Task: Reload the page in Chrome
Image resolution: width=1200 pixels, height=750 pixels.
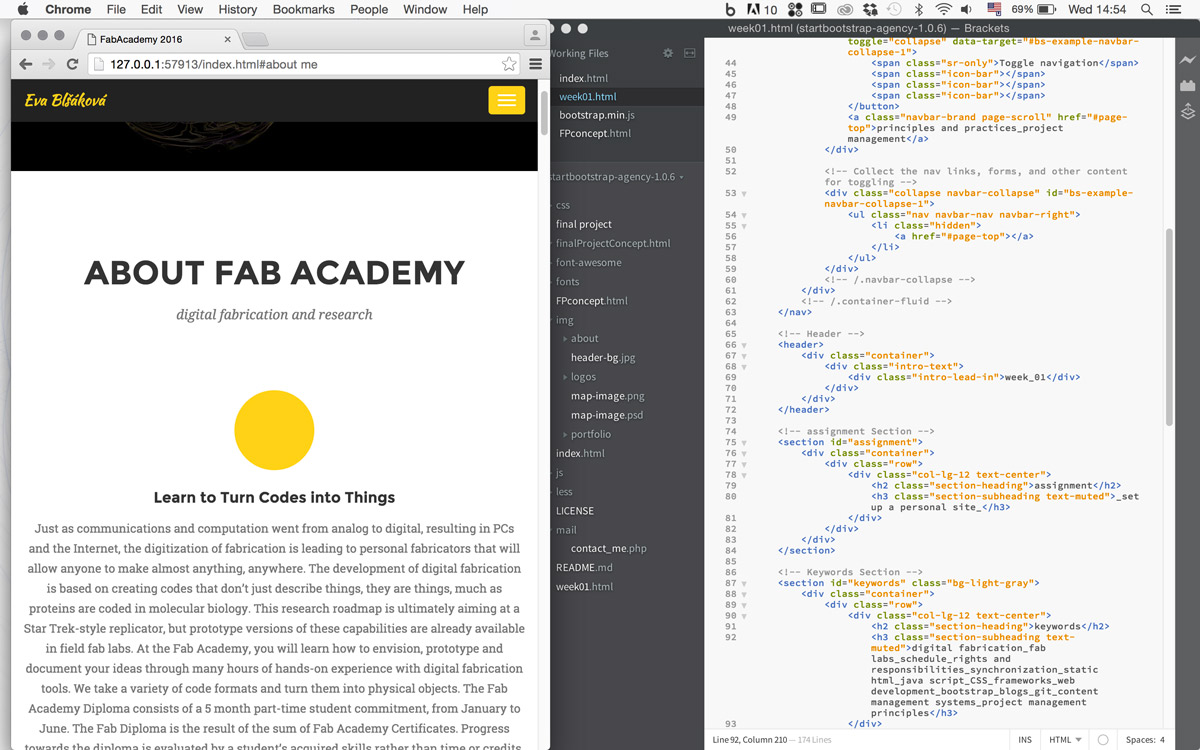Action: 72,64
